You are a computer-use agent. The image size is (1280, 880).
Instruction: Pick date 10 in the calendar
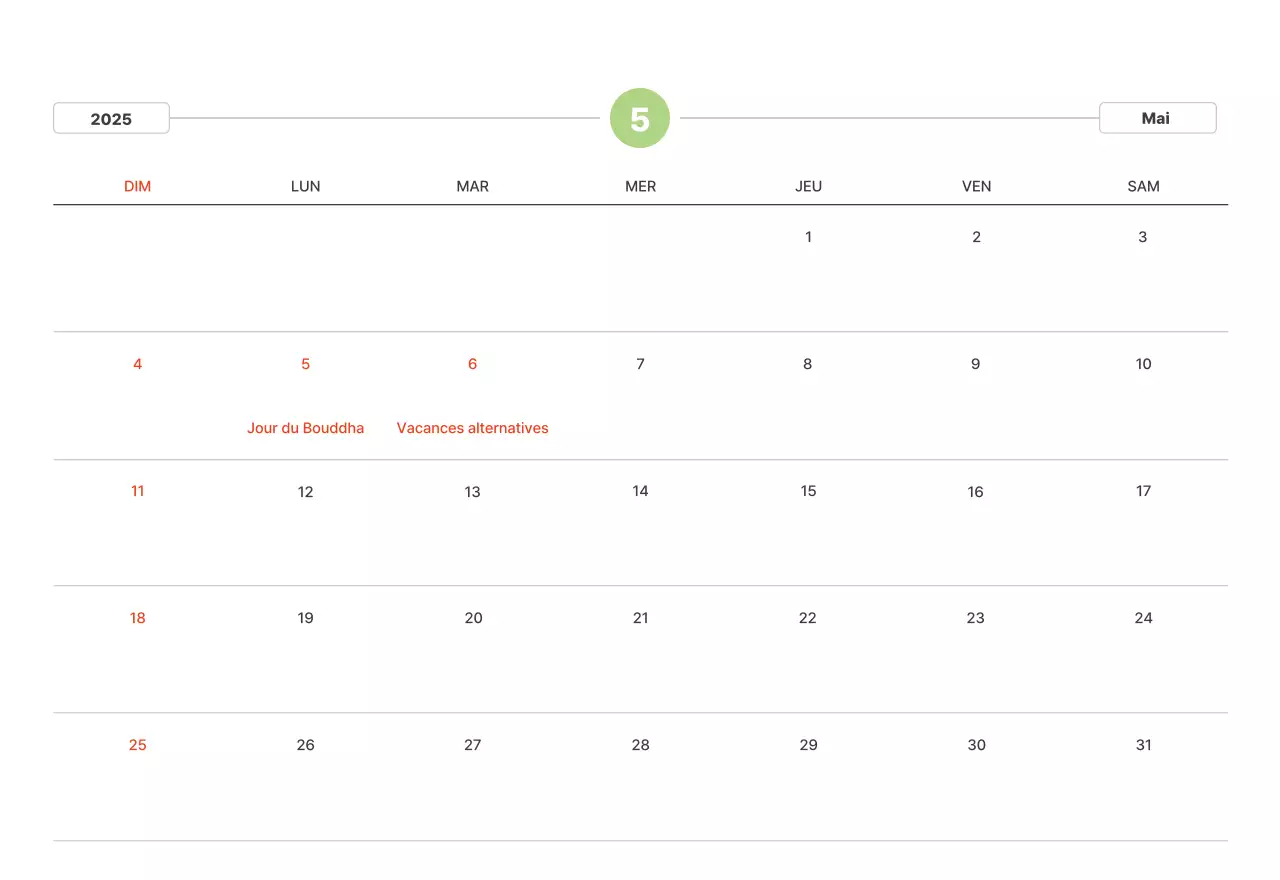[x=1143, y=364]
